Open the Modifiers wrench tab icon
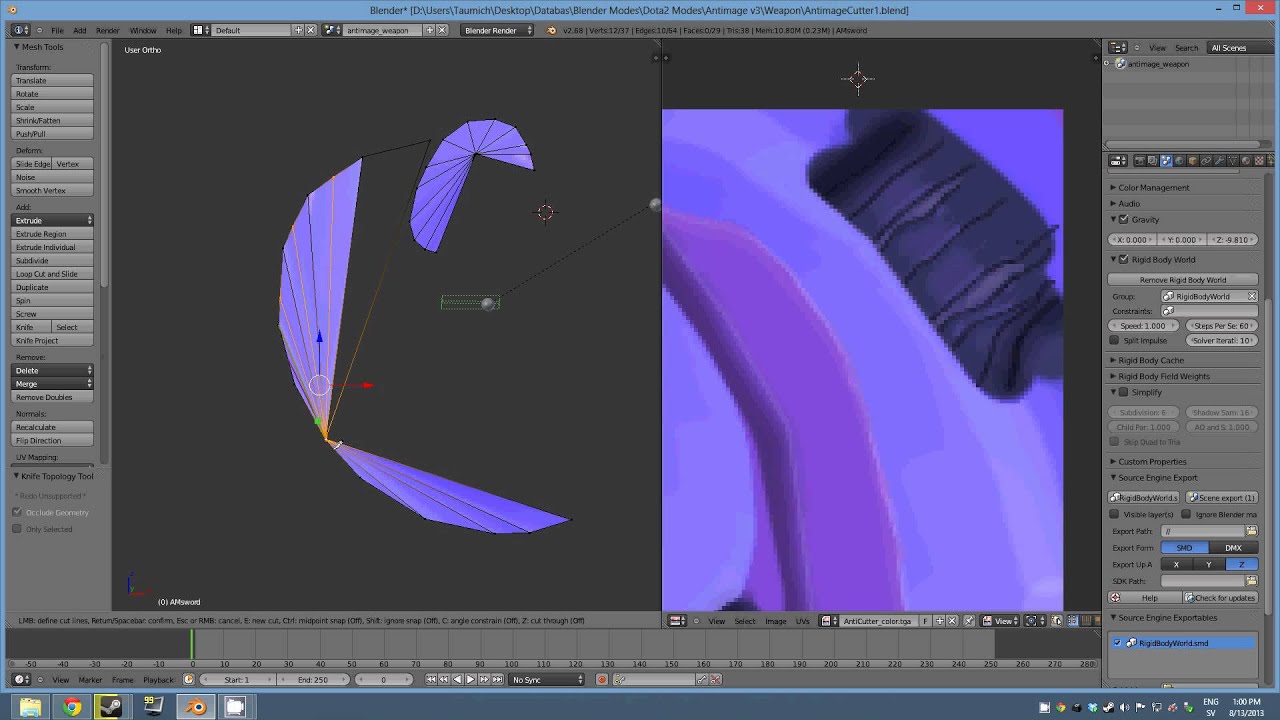 tap(1219, 160)
